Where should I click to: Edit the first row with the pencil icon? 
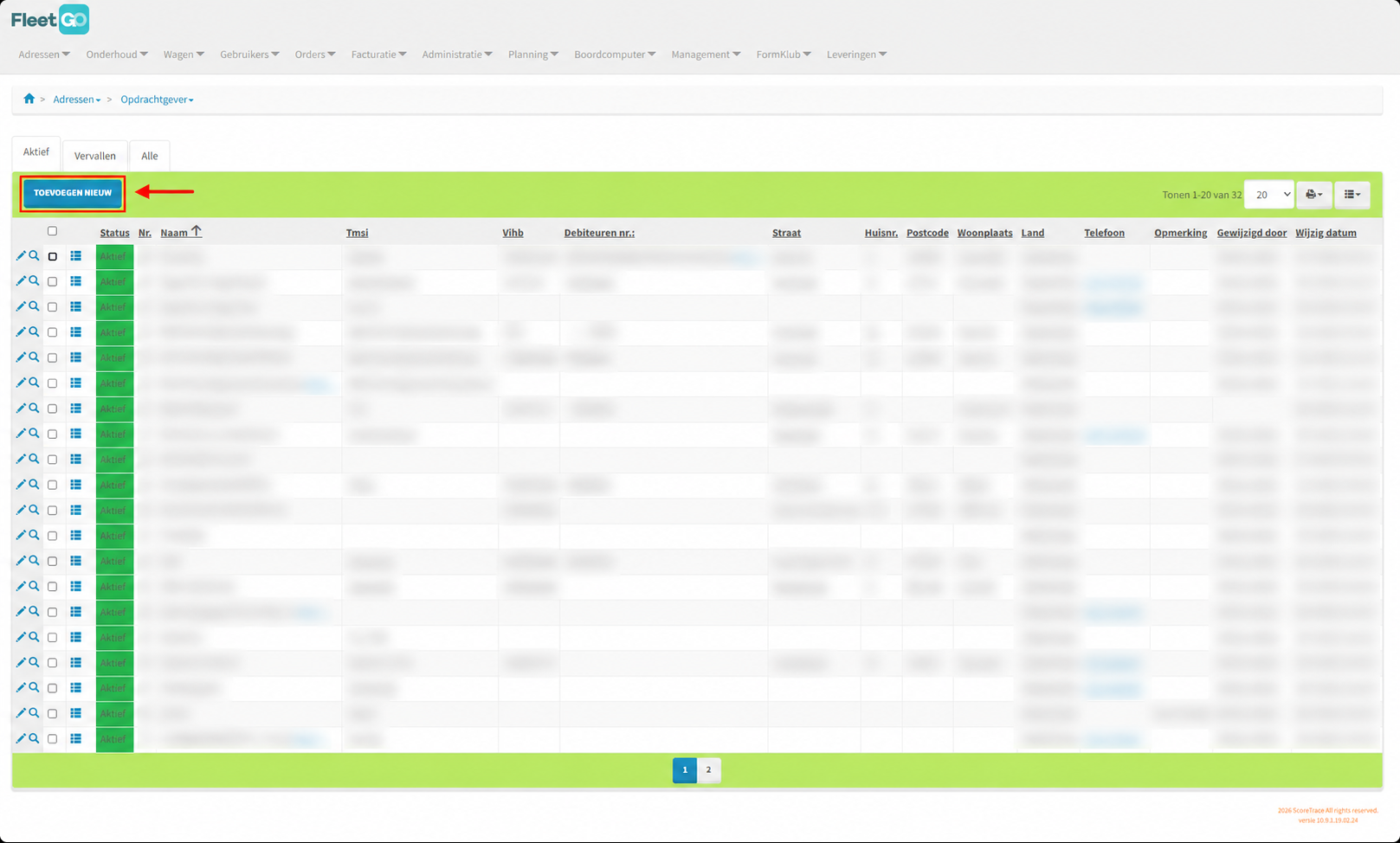tap(21, 256)
